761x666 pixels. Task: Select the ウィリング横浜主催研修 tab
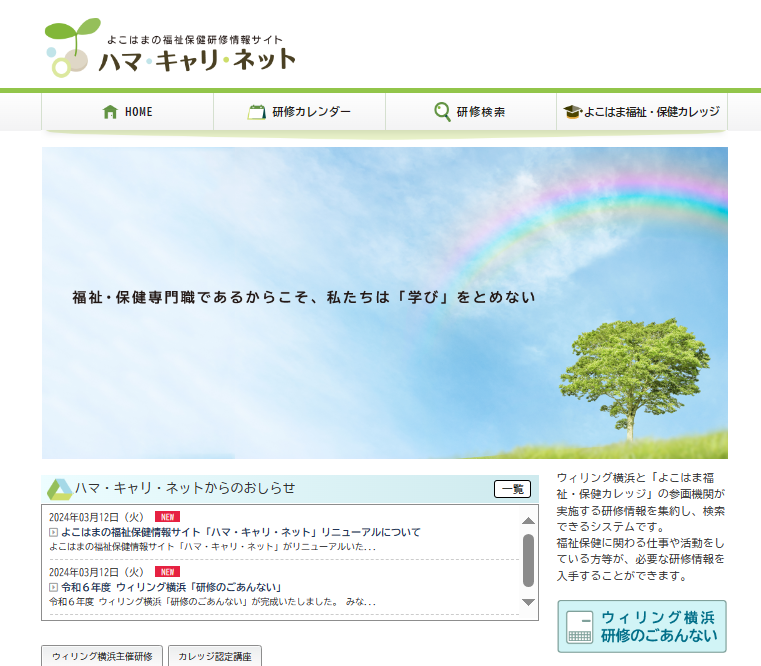tap(102, 656)
